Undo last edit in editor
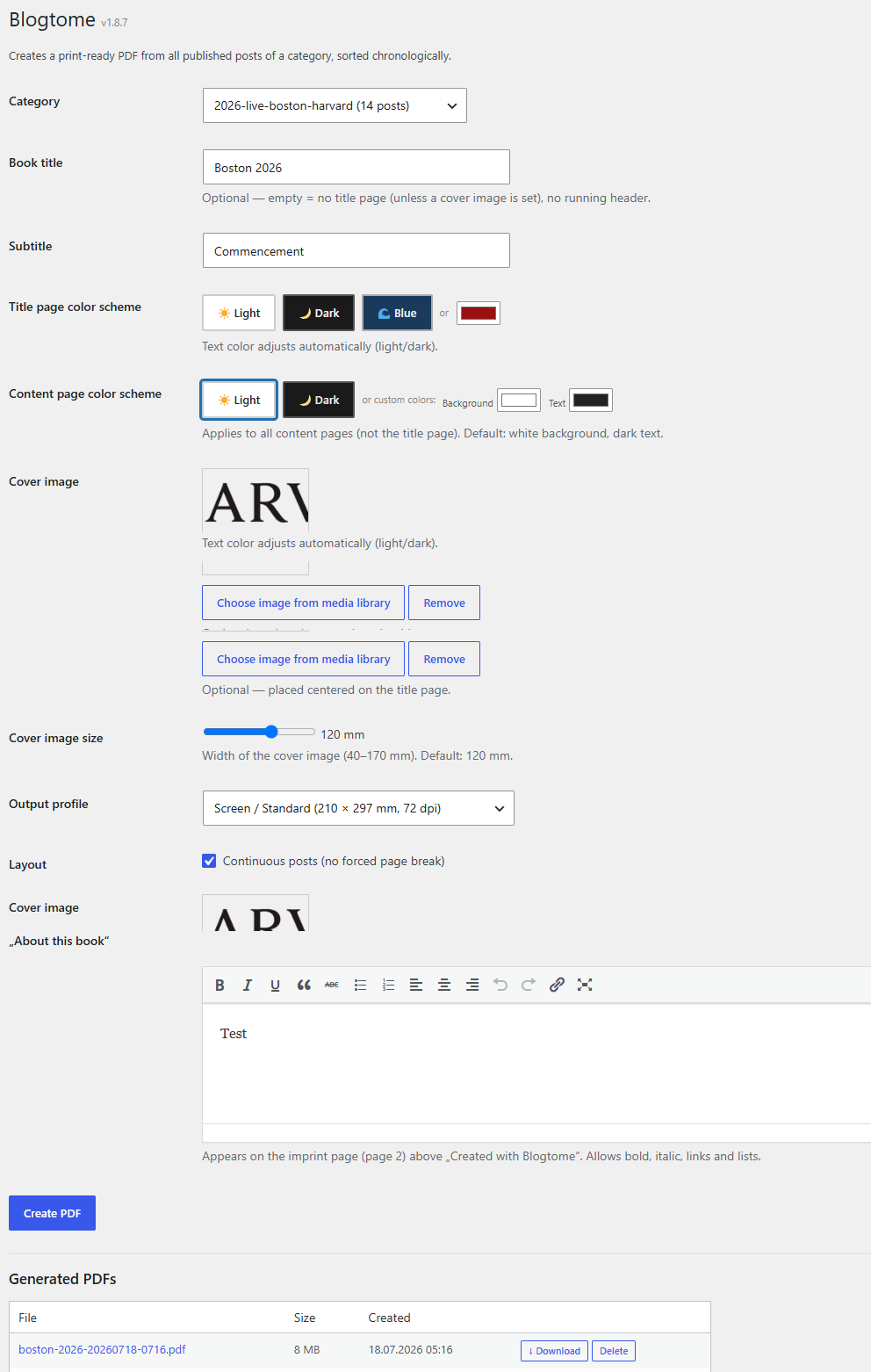This screenshot has width=871, height=1372. tap(500, 985)
